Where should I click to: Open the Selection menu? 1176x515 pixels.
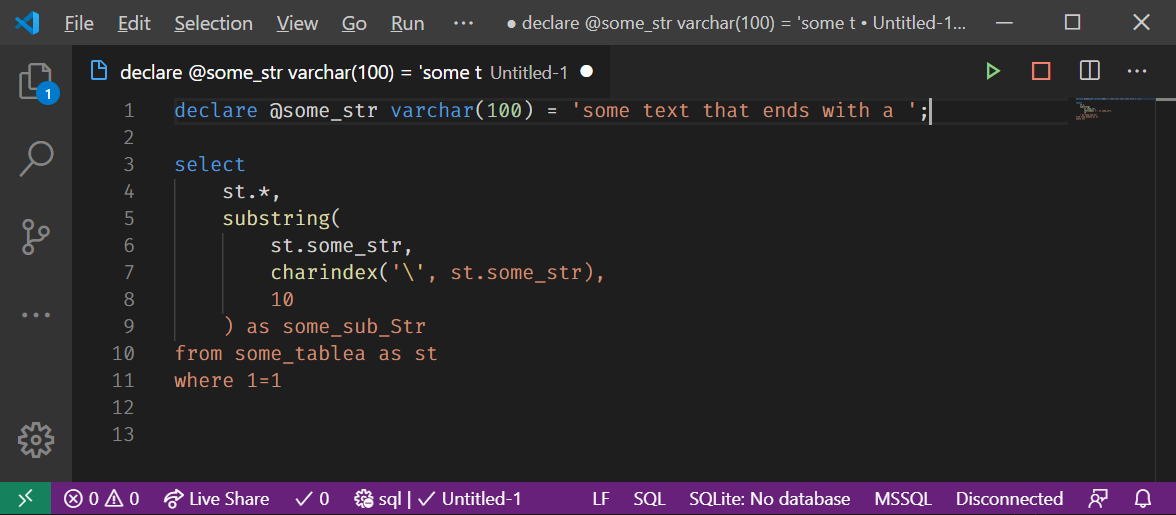tap(213, 23)
